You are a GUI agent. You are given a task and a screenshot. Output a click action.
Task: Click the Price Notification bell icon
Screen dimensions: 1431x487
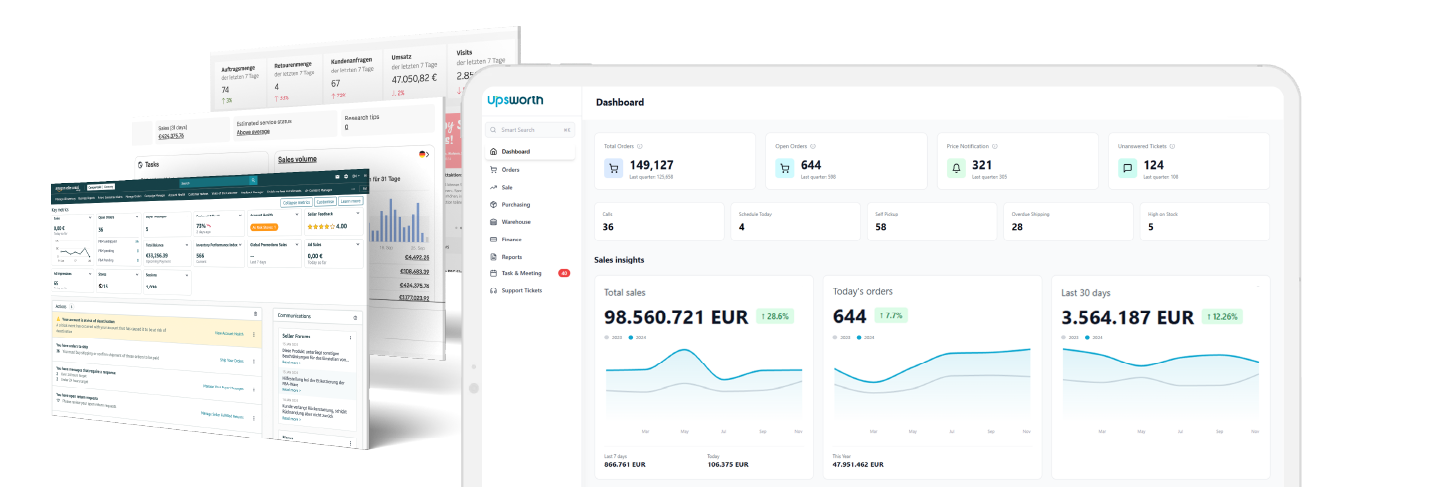coord(956,168)
